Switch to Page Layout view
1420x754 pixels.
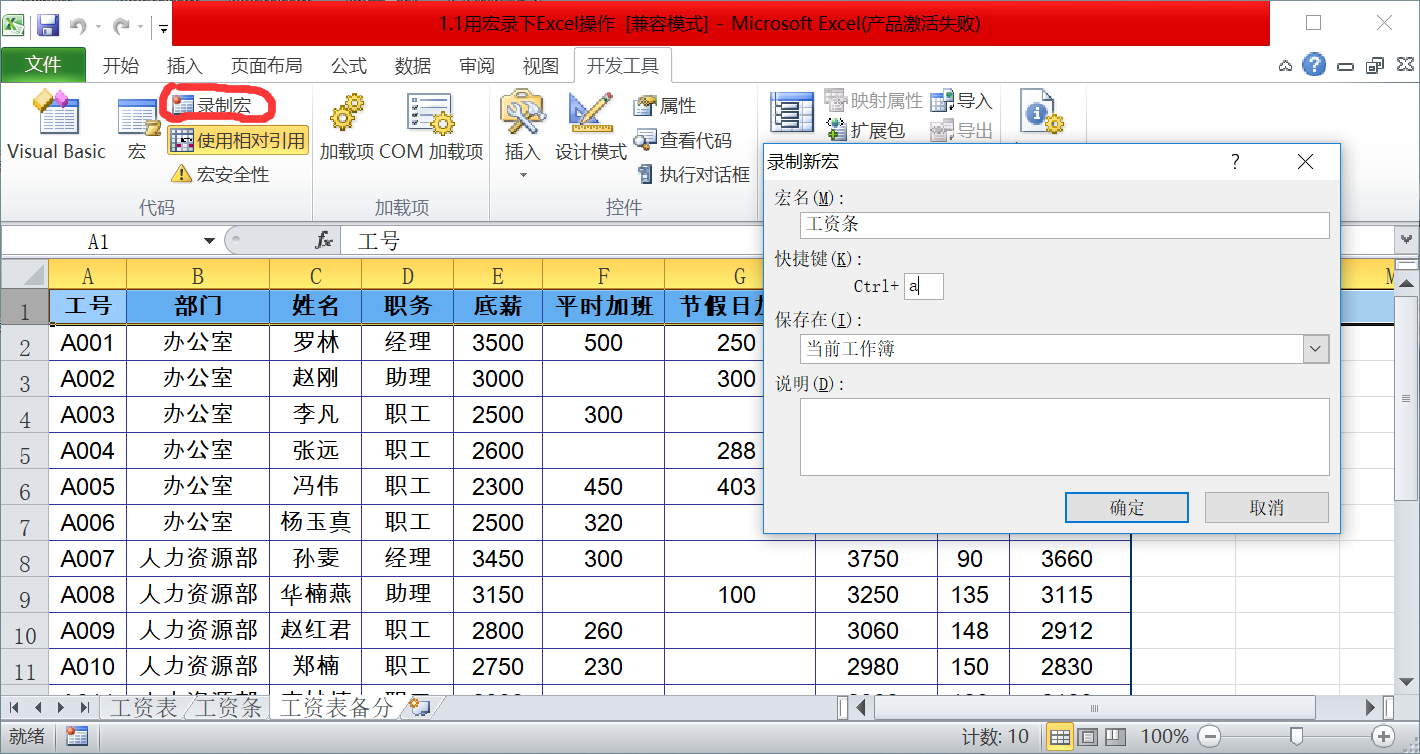(1086, 737)
